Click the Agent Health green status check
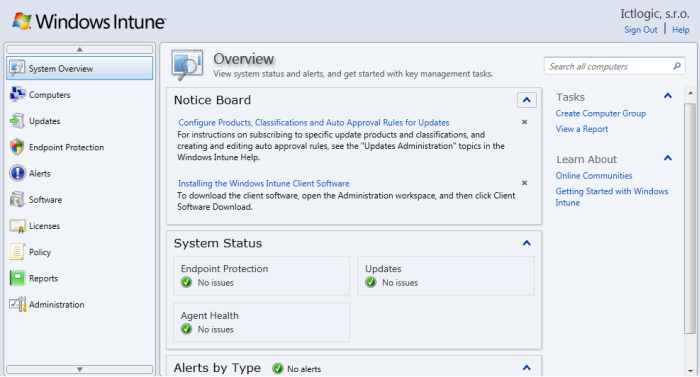This screenshot has width=700, height=377. (x=187, y=329)
